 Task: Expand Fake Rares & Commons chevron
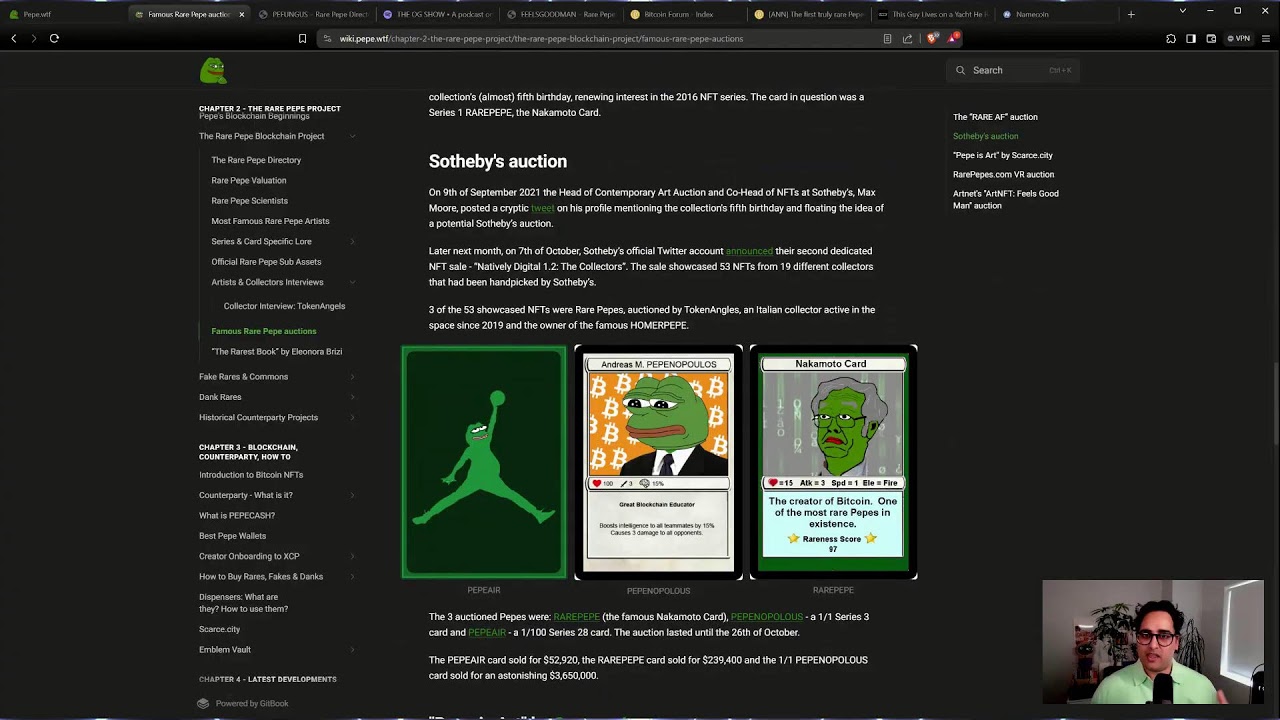[x=352, y=377]
